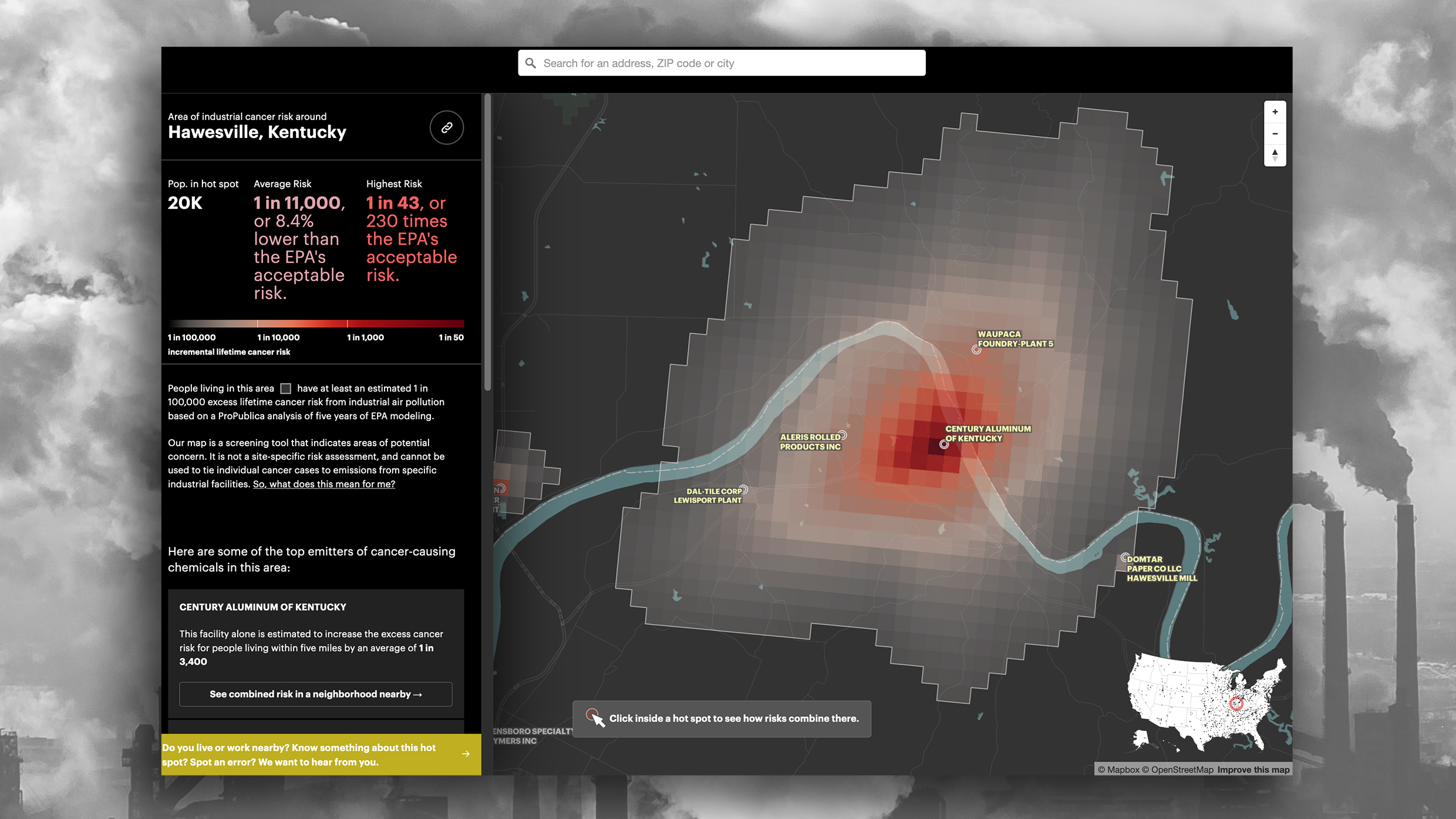1456x819 pixels.
Task: Click the Dal-Tile Corp Lewisport Plant marker
Action: (x=743, y=490)
